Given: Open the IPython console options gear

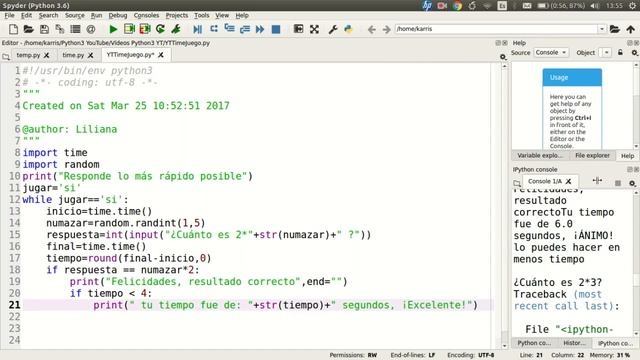Looking at the screenshot, I should pos(632,183).
